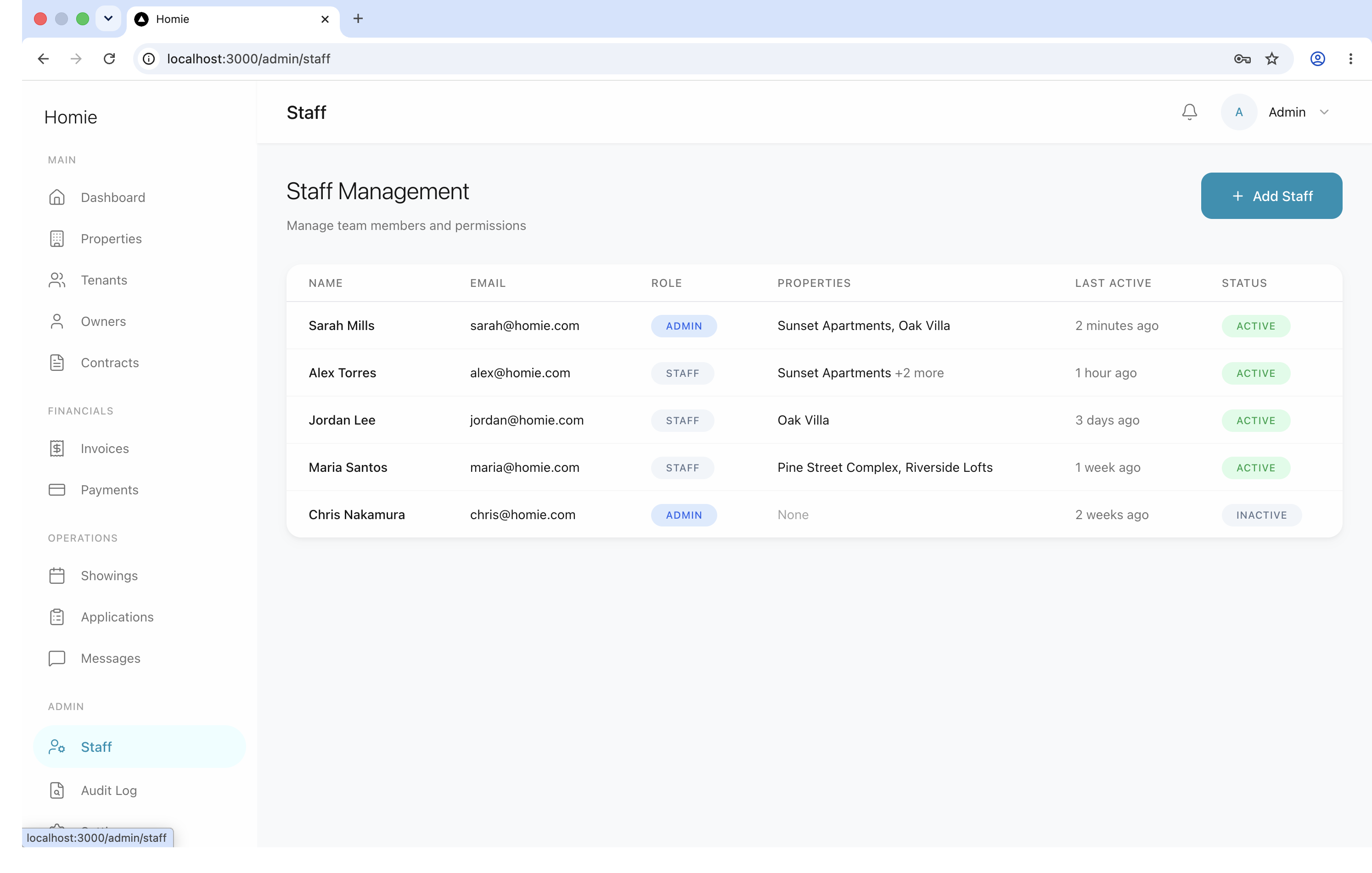This screenshot has height=873, width=1372.
Task: Select the Sarah Mills name cell
Action: (x=341, y=326)
